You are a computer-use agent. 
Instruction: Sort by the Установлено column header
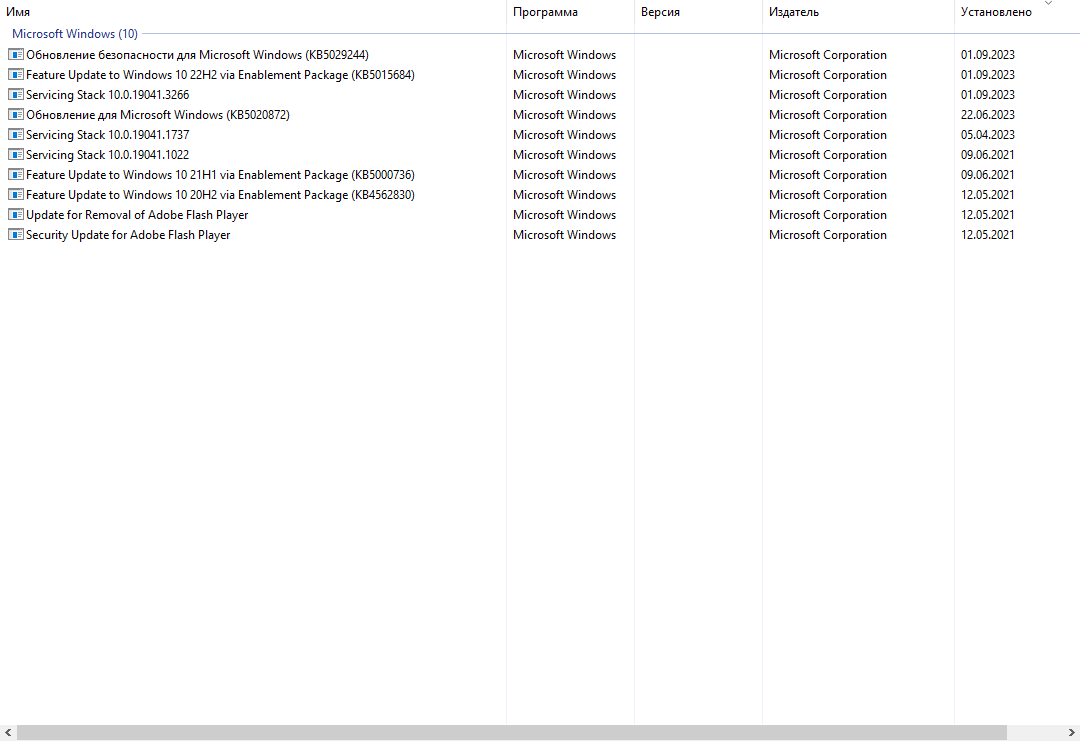click(1017, 12)
